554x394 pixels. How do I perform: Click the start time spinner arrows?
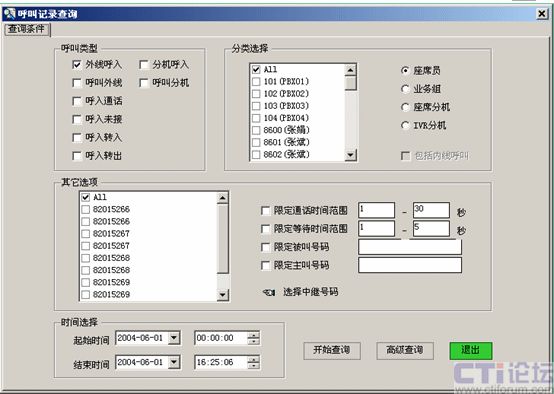point(254,338)
